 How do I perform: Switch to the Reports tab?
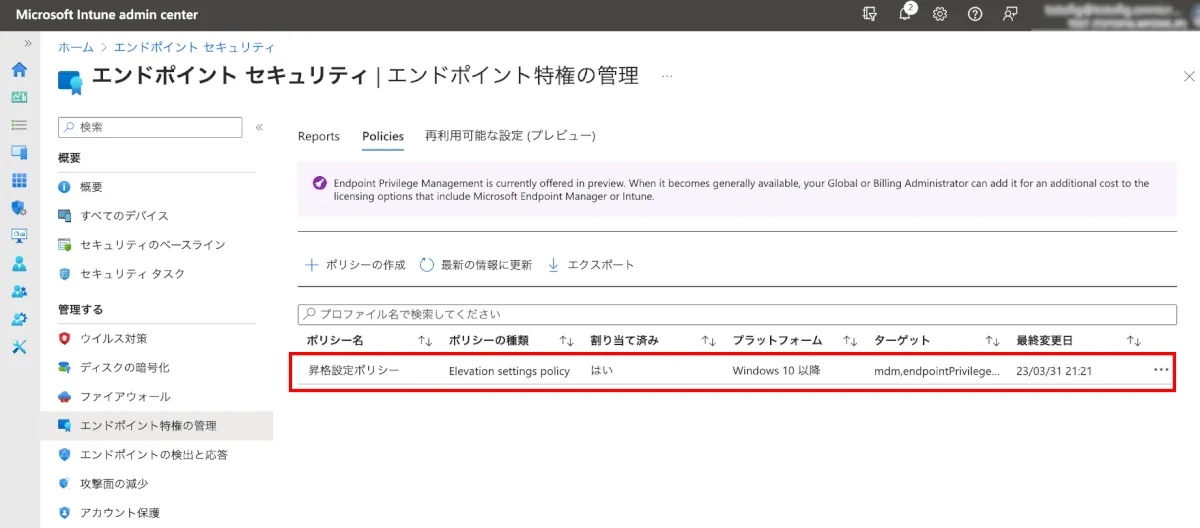point(319,136)
